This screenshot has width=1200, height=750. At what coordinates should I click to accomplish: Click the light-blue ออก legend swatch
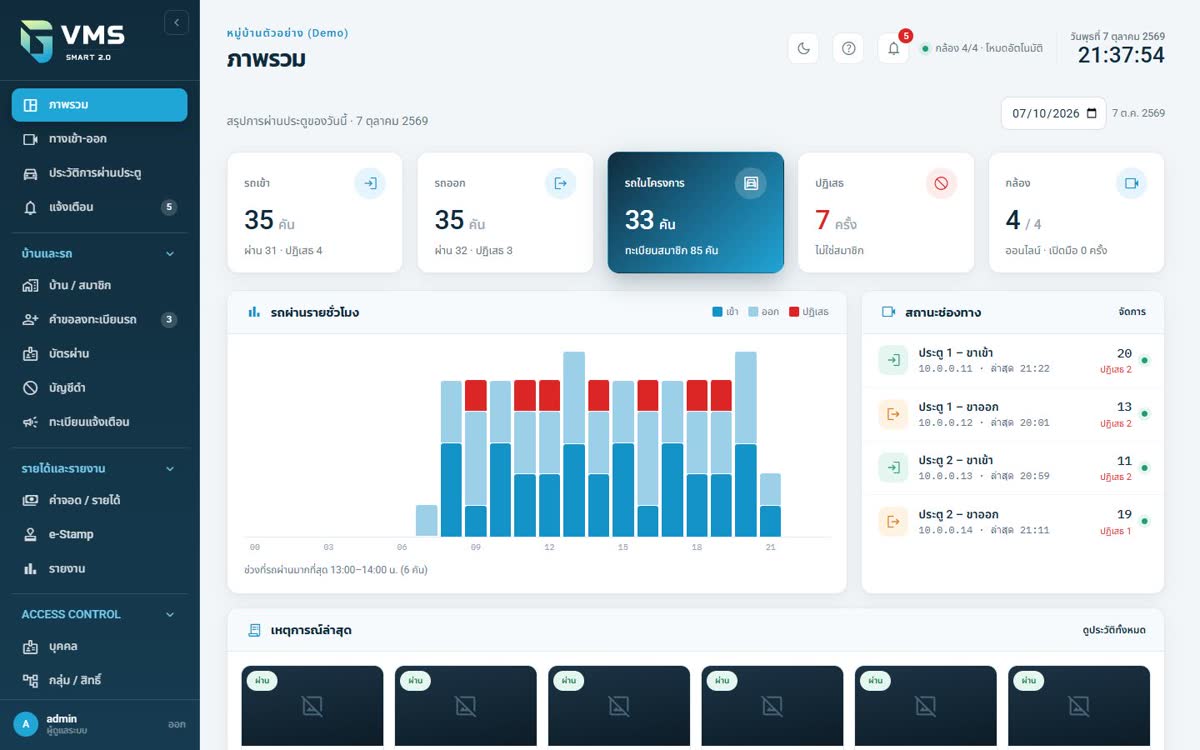[x=753, y=312]
